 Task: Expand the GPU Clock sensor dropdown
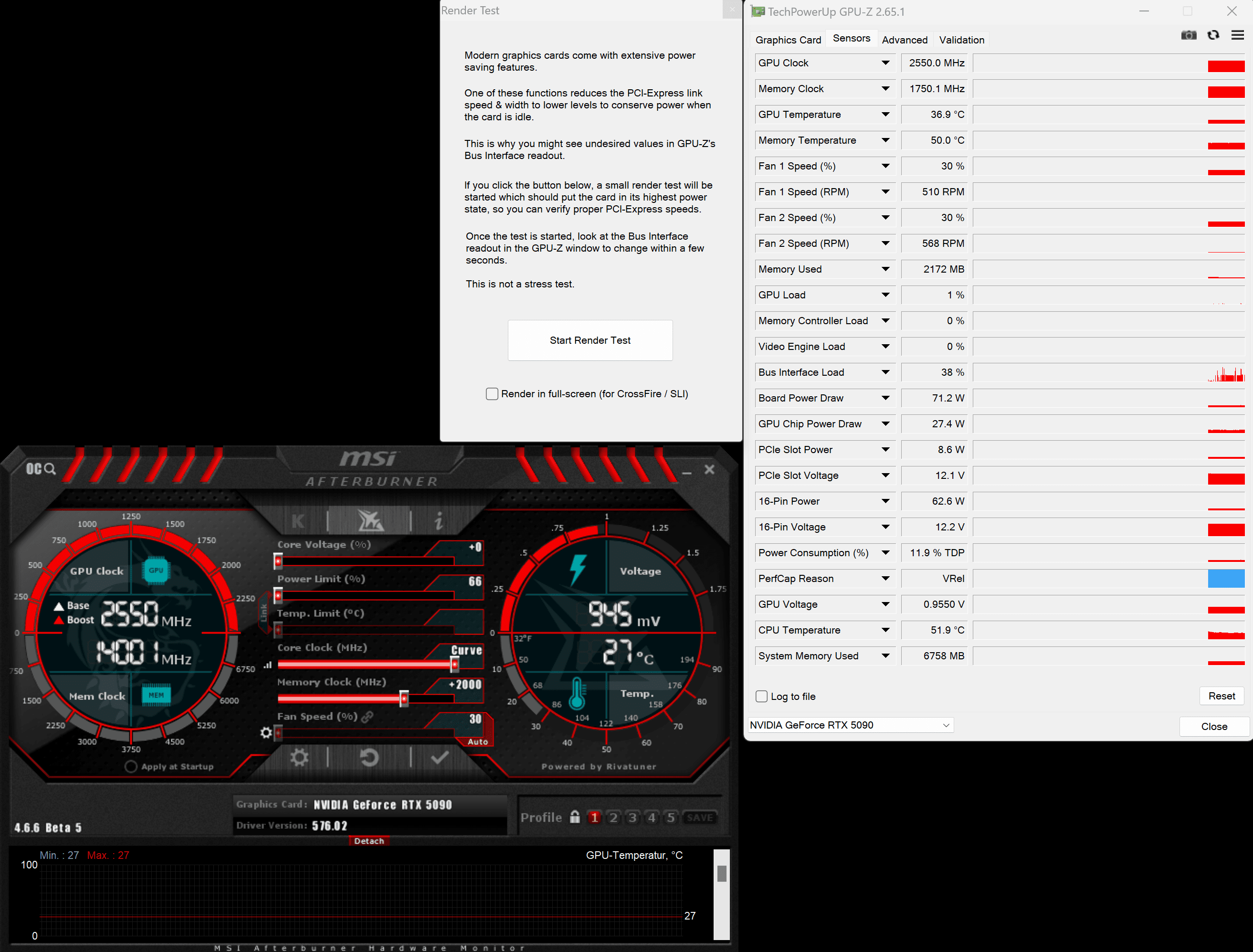pos(885,63)
